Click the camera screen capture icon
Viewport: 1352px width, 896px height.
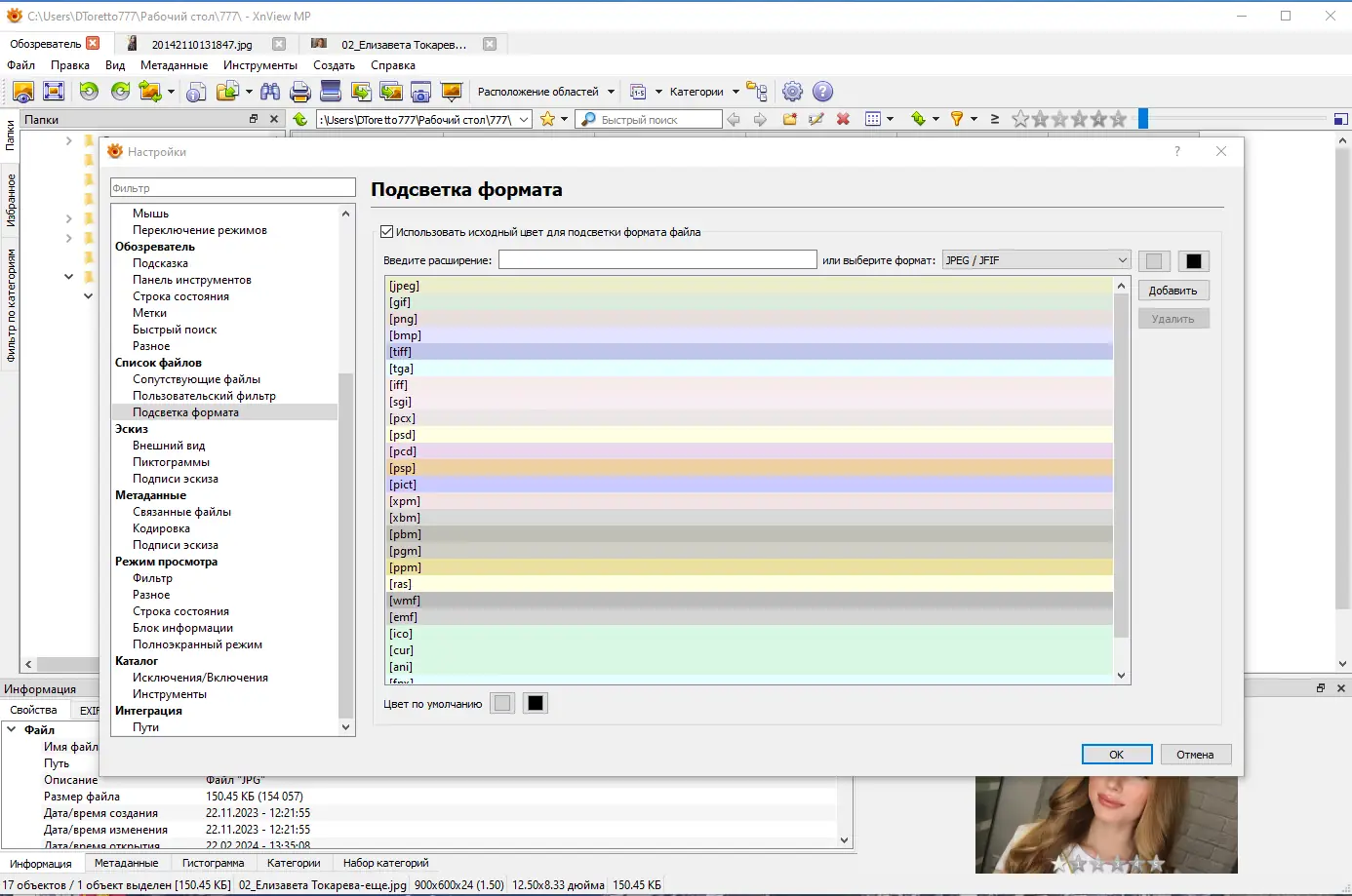coord(420,92)
